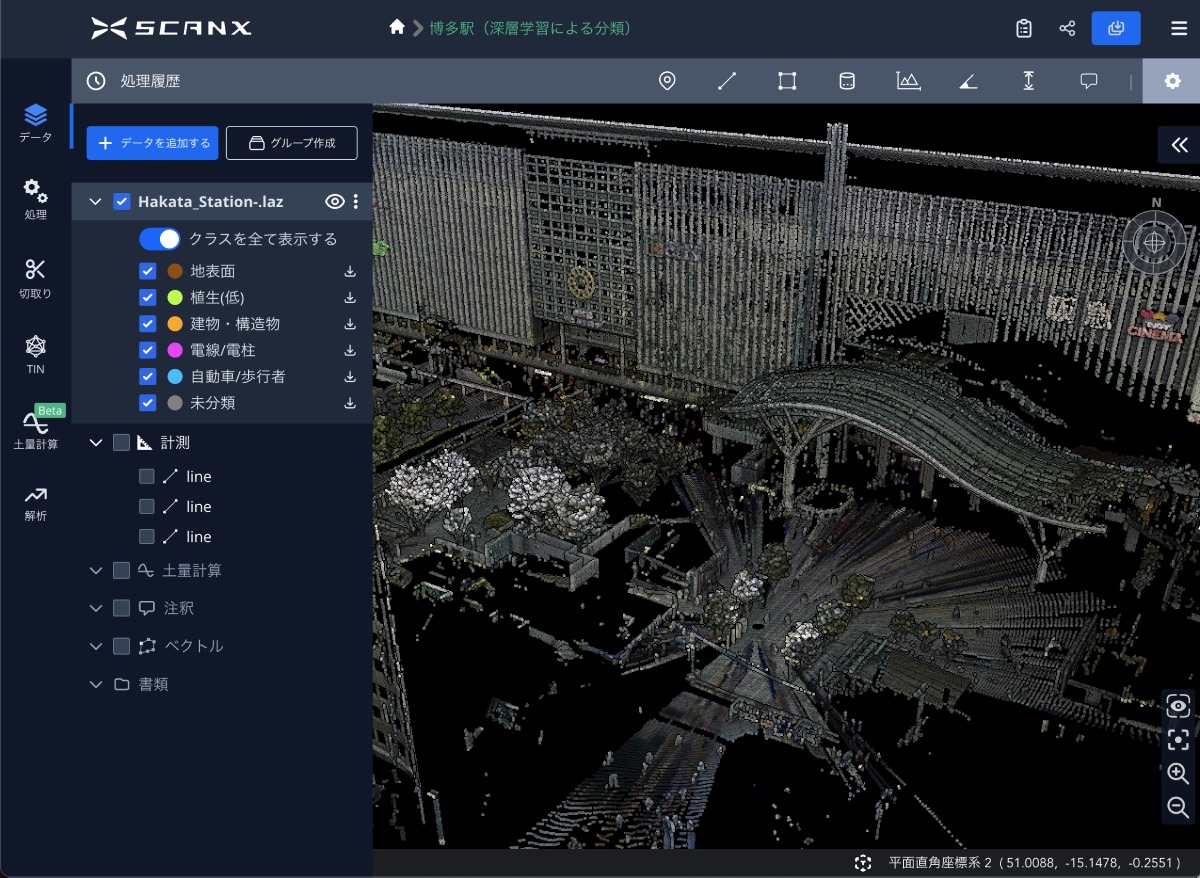Uncheck the 地表面 class checkbox
The width and height of the screenshot is (1200, 878).
(148, 271)
